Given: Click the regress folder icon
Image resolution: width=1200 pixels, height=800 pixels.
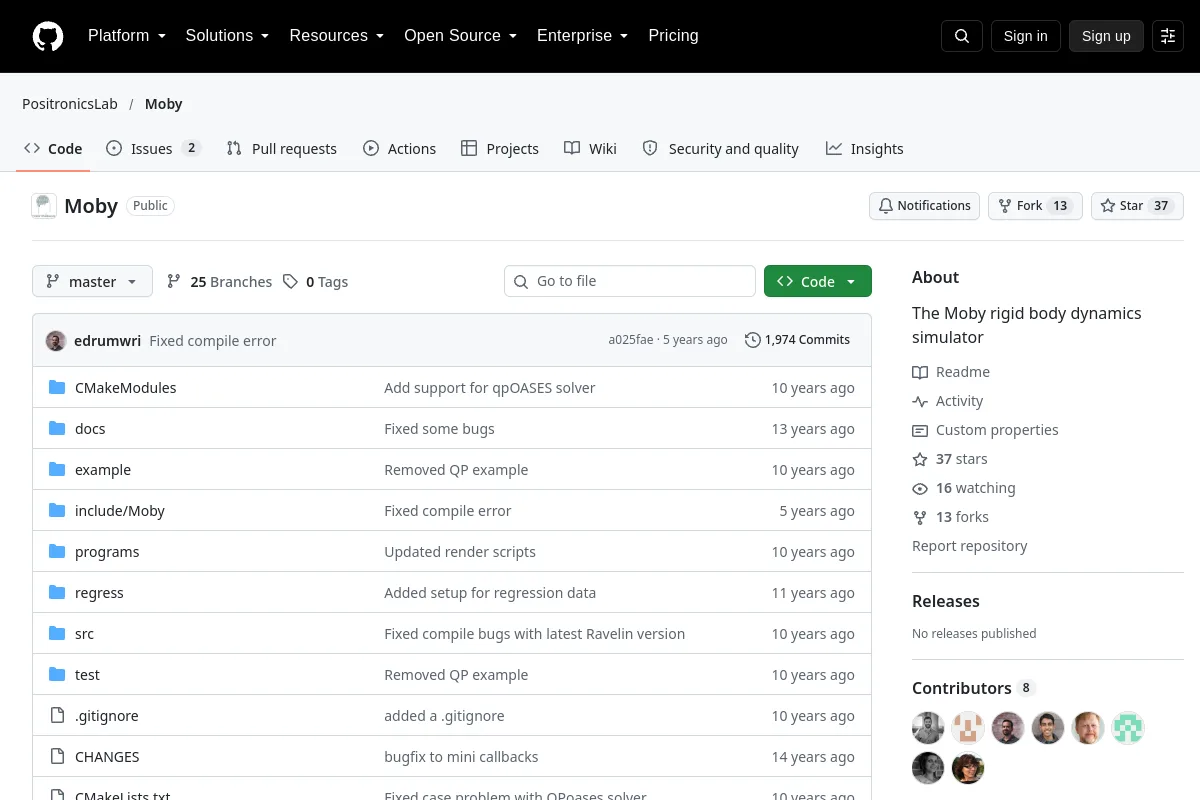Looking at the screenshot, I should pos(57,593).
